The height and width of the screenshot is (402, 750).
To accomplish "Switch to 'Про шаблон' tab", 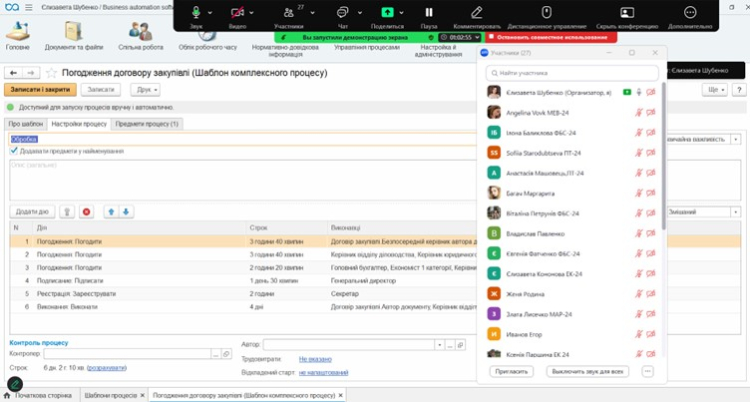I will [25, 124].
